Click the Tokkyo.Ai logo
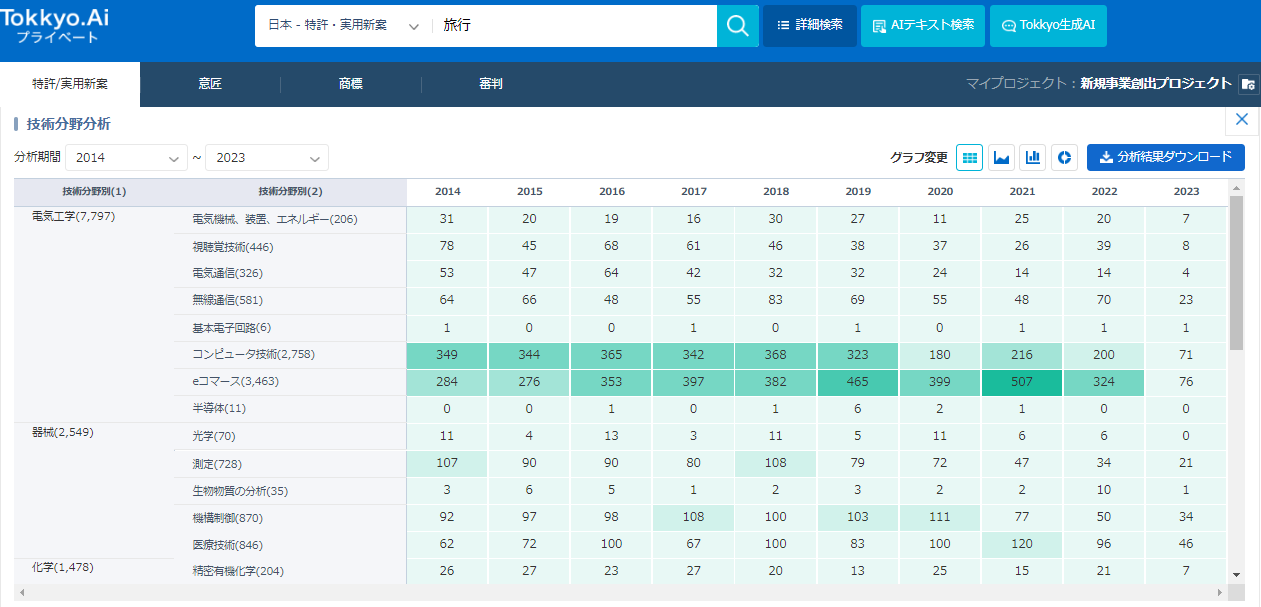The width and height of the screenshot is (1261, 607). [58, 24]
